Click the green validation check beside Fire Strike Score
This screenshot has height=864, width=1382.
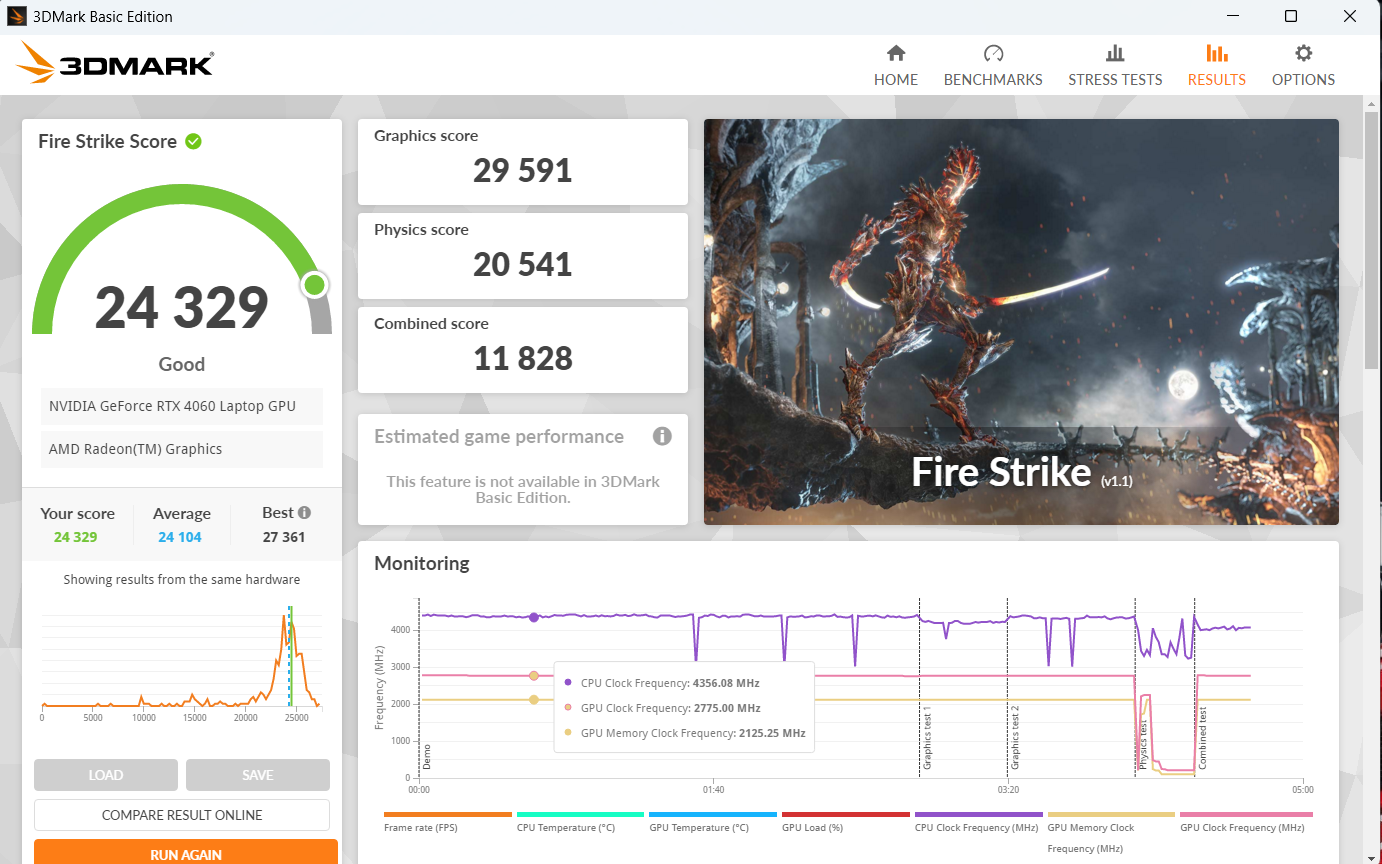click(193, 141)
